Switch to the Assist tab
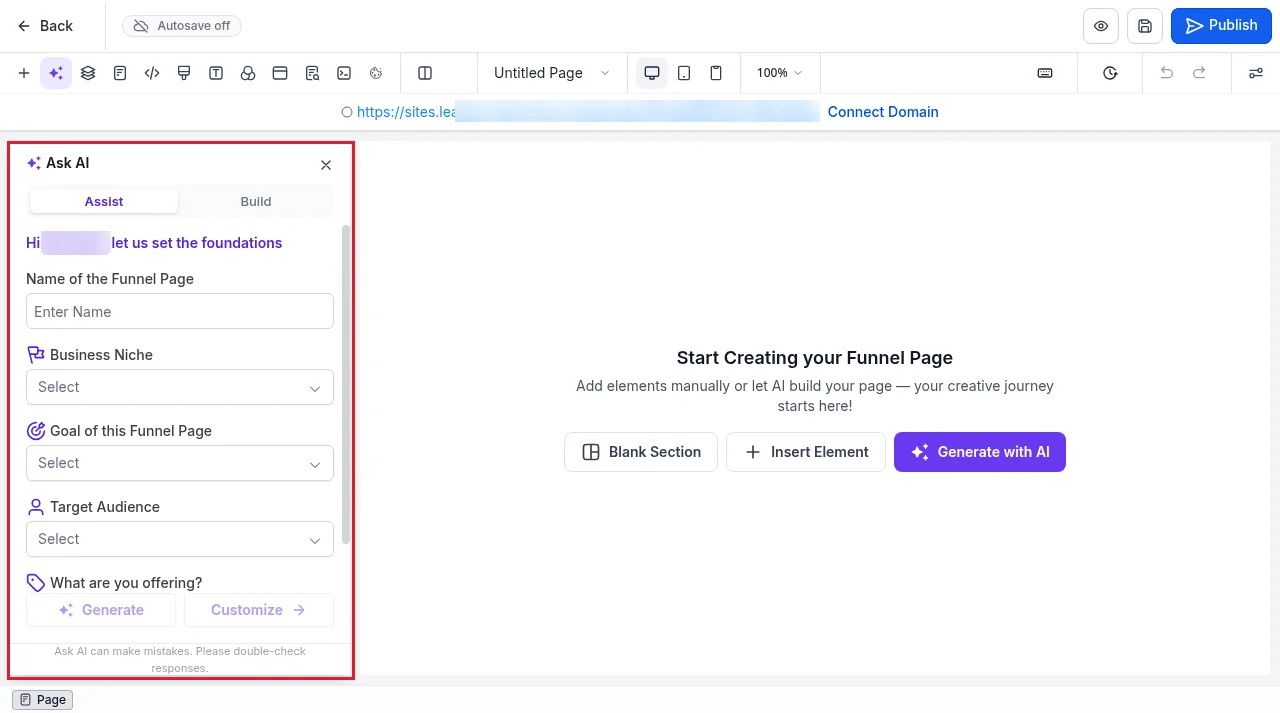This screenshot has height=713, width=1280. (x=104, y=201)
